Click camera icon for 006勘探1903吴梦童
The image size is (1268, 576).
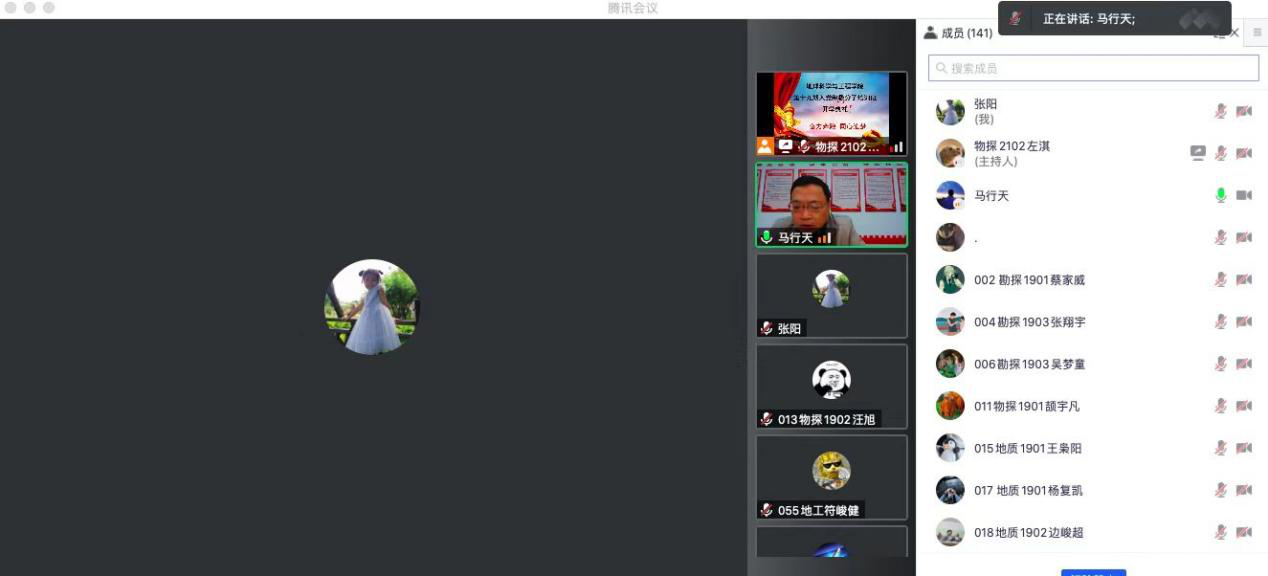pyautogui.click(x=1244, y=364)
